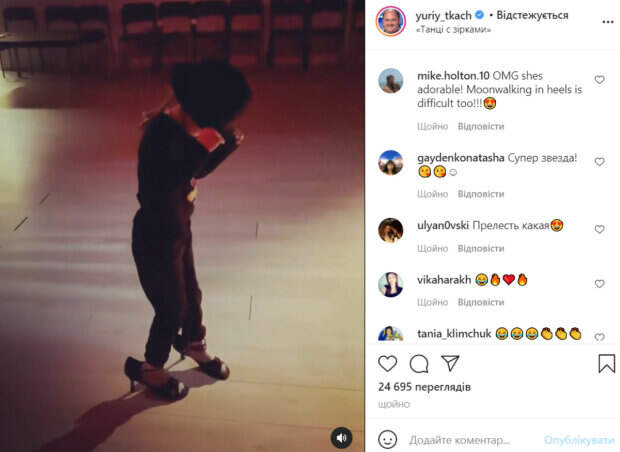This screenshot has width=620, height=452.
Task: Reply to ulyan0vski's comment via Відповісти
Action: tap(481, 248)
